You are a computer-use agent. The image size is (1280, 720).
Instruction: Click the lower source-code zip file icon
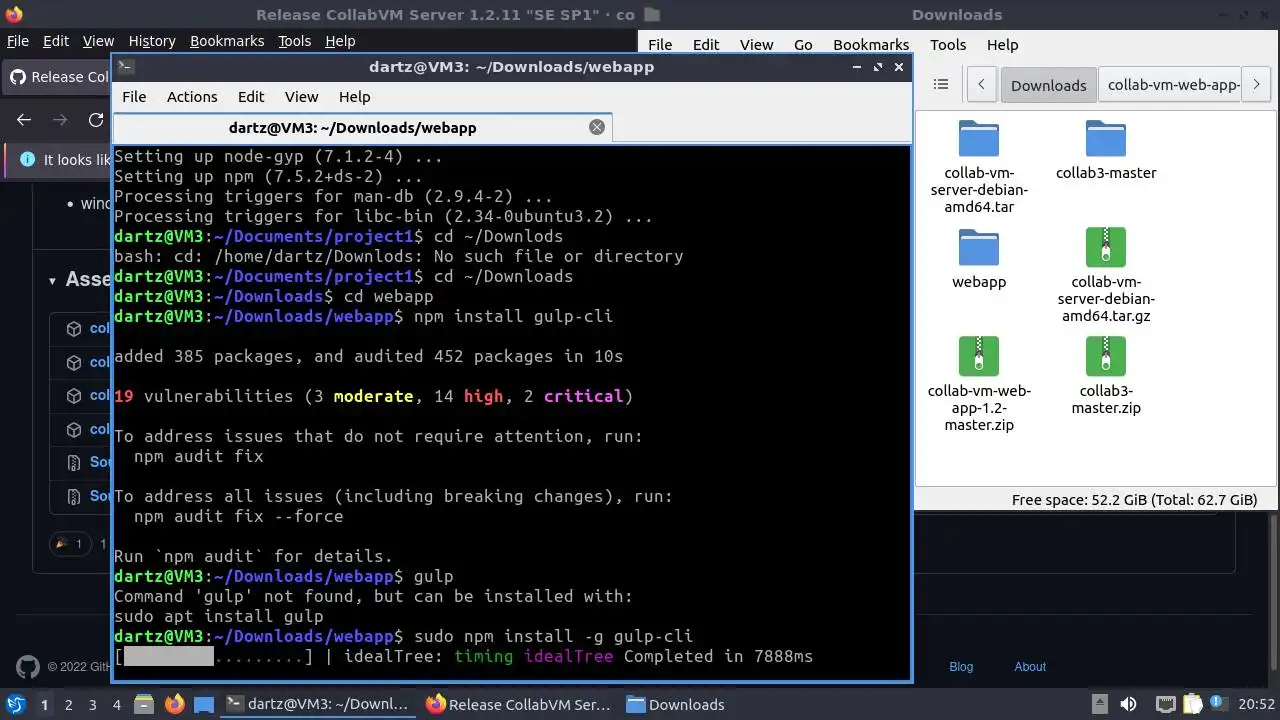point(73,497)
